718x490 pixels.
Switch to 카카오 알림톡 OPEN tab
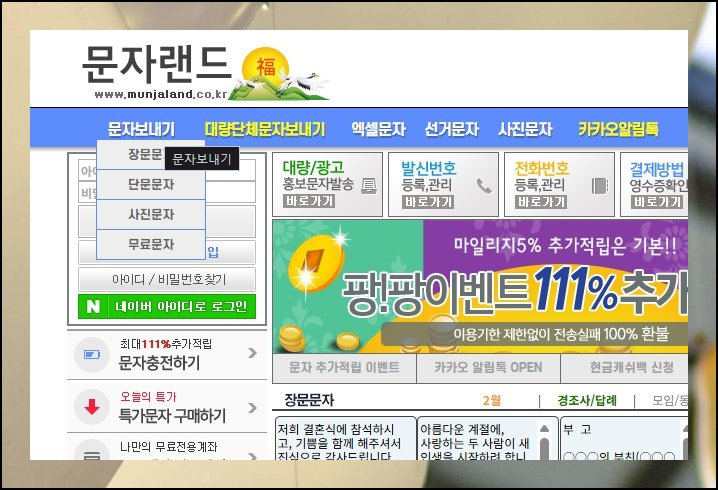[488, 368]
